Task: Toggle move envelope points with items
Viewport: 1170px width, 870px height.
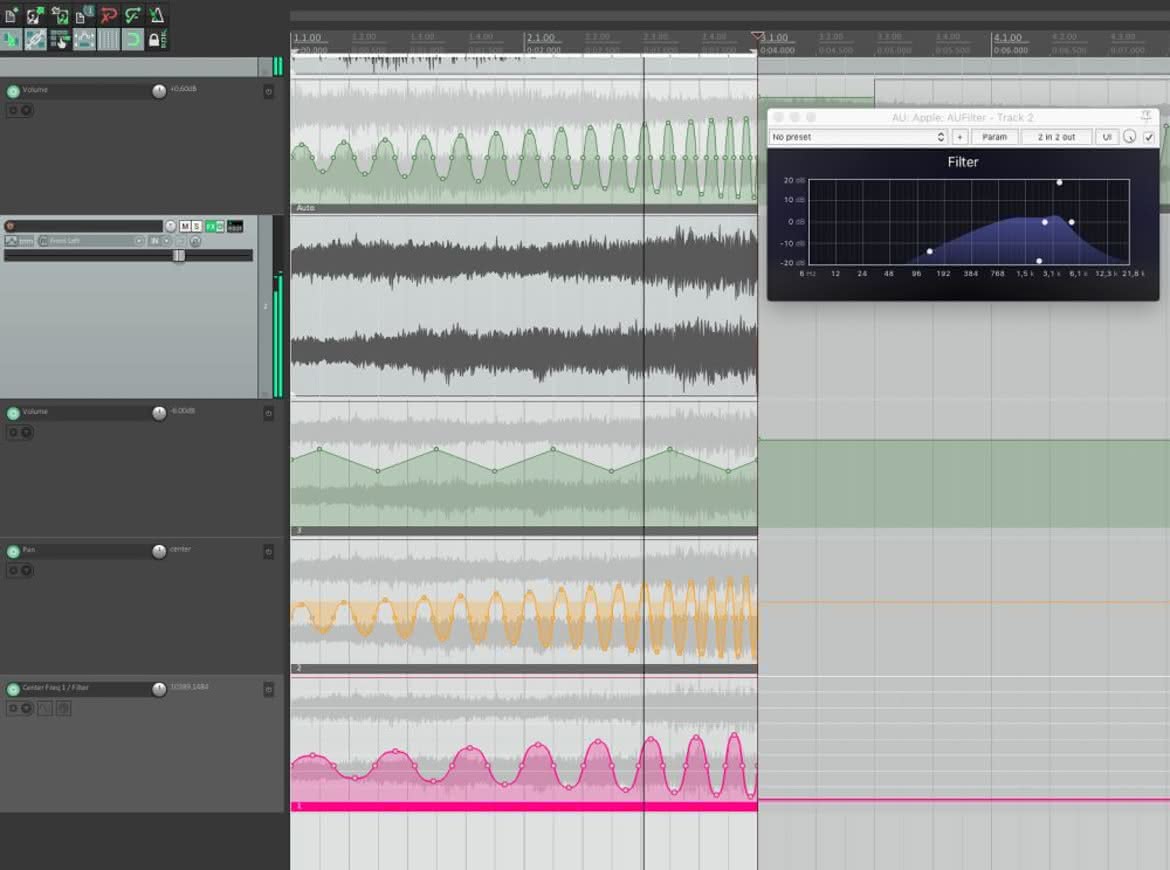Action: click(84, 39)
